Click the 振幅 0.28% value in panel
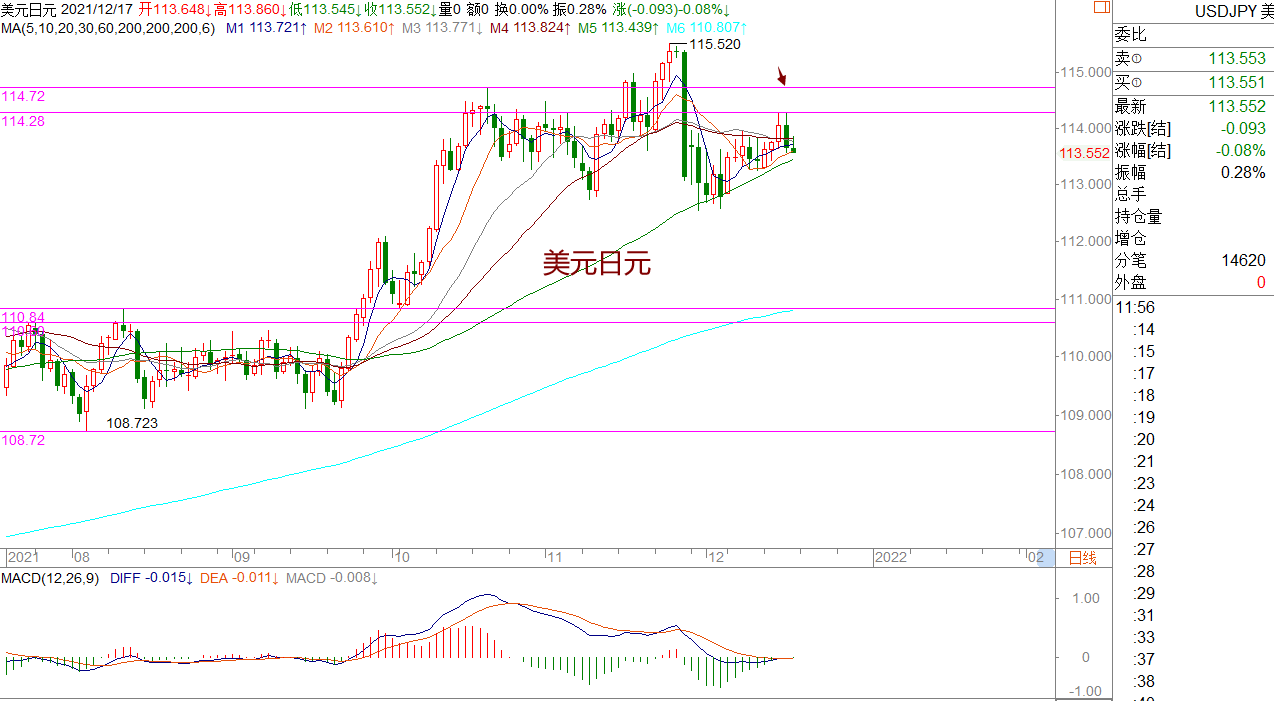Image resolution: width=1274 pixels, height=701 pixels. pos(1243,173)
